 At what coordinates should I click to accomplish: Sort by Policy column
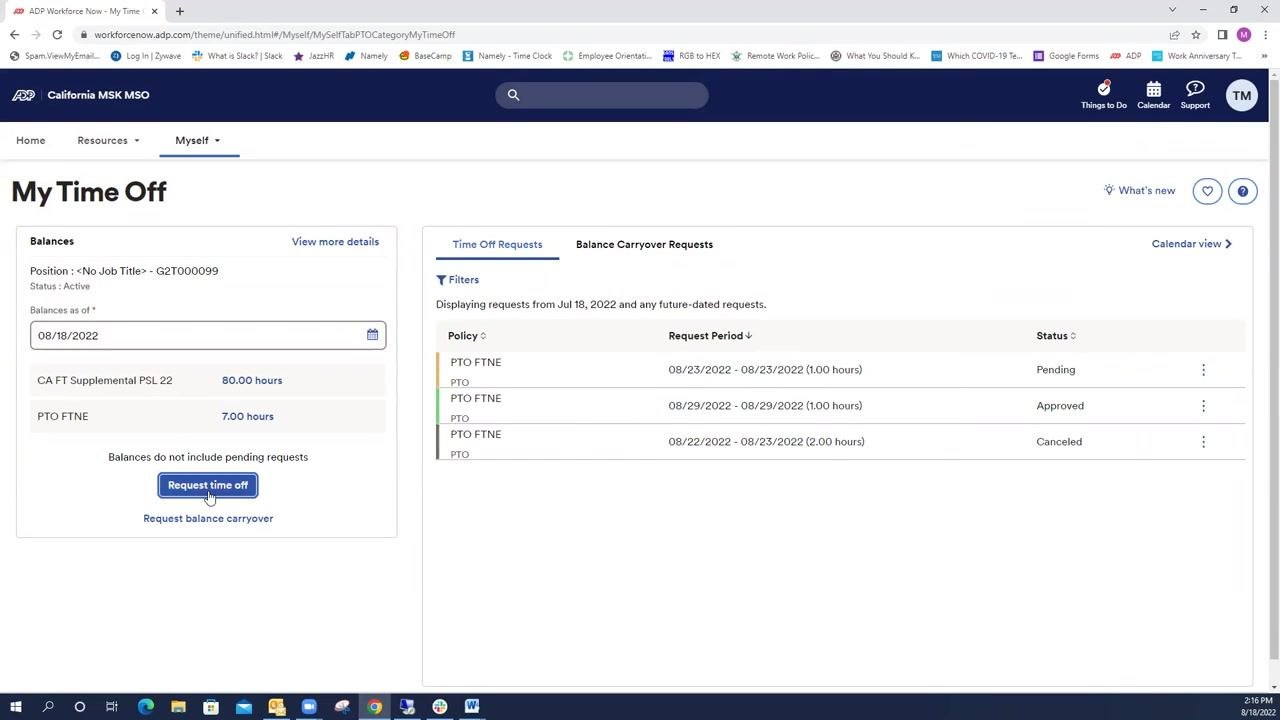[x=466, y=336]
